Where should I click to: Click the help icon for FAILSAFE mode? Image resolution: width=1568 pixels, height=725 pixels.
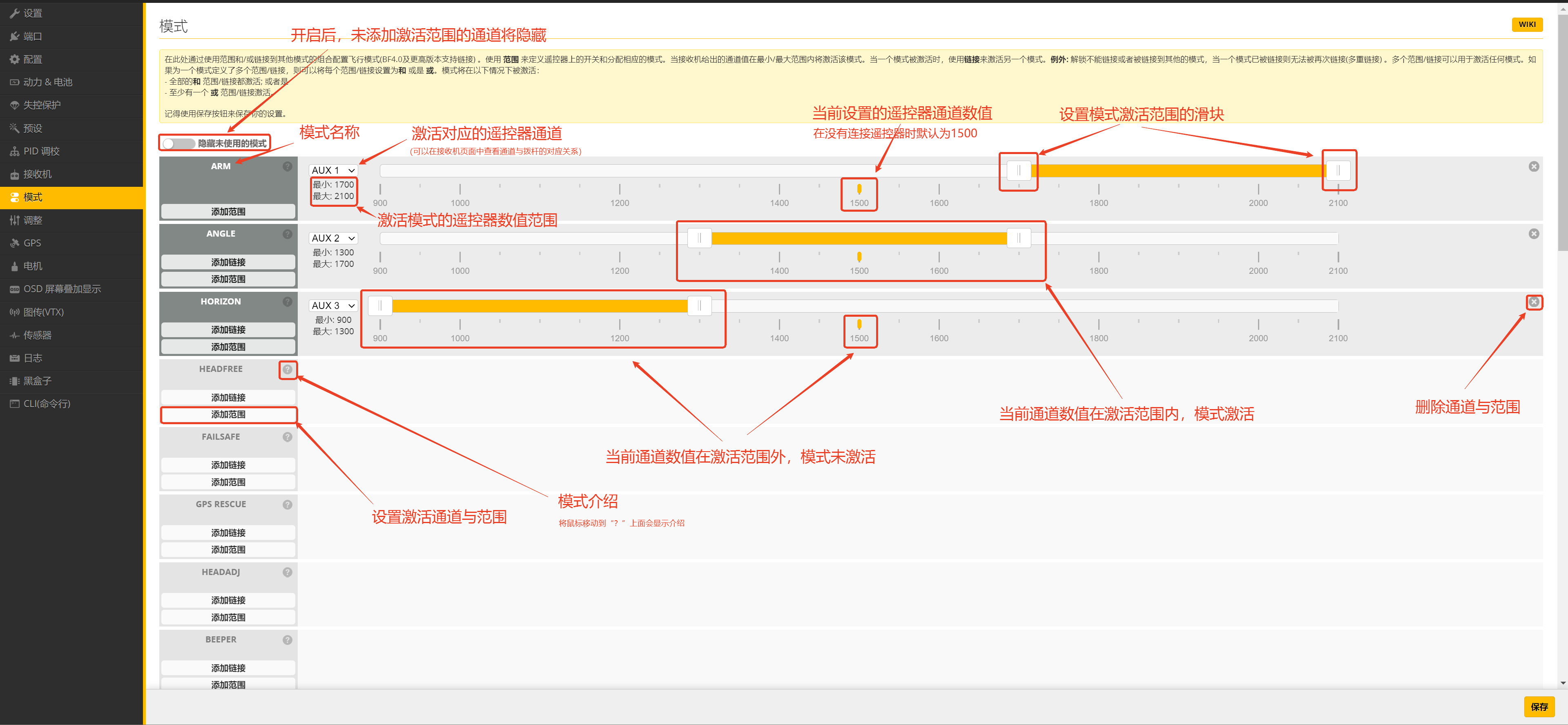click(287, 437)
